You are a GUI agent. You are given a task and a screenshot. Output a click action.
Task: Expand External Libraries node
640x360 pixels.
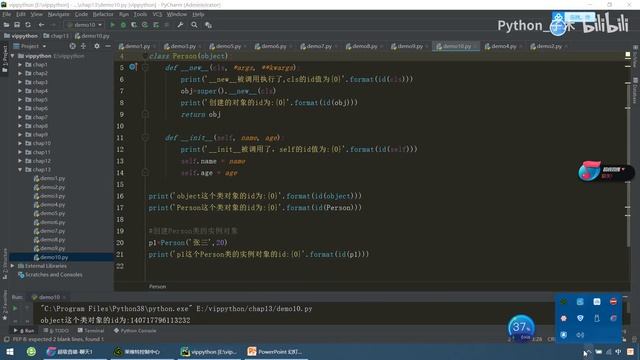pyautogui.click(x=13, y=266)
